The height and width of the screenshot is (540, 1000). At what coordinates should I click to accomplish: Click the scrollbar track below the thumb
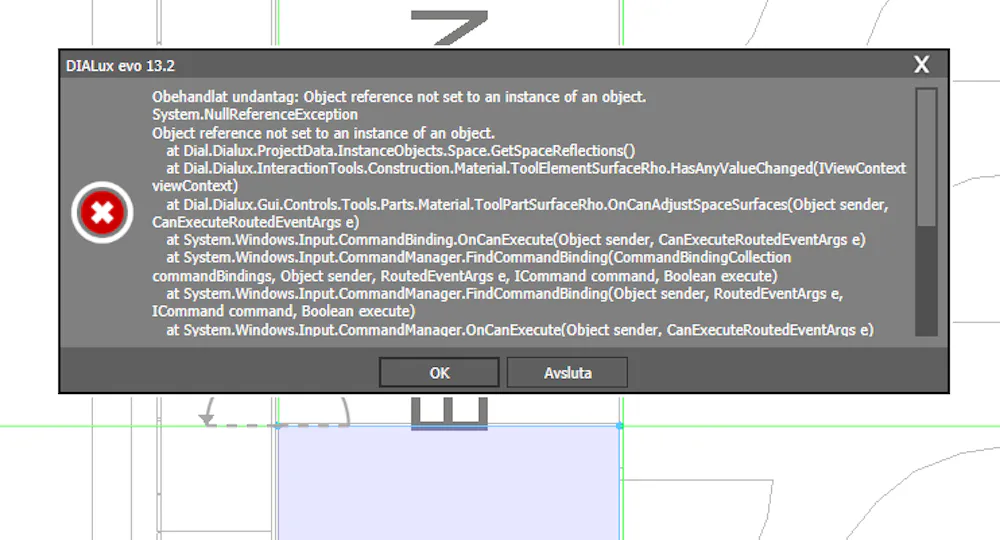point(926,281)
